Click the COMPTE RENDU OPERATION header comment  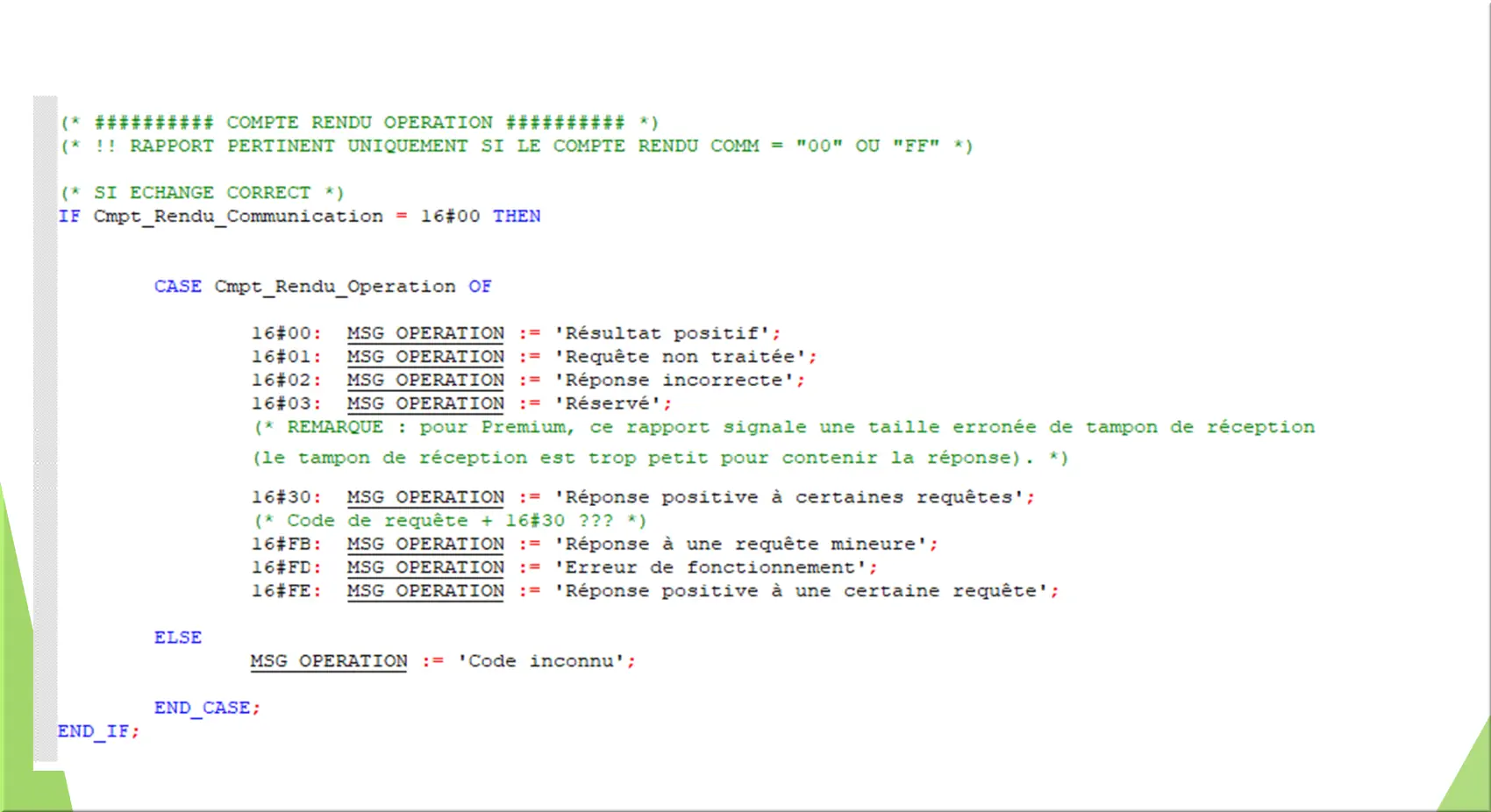point(360,123)
